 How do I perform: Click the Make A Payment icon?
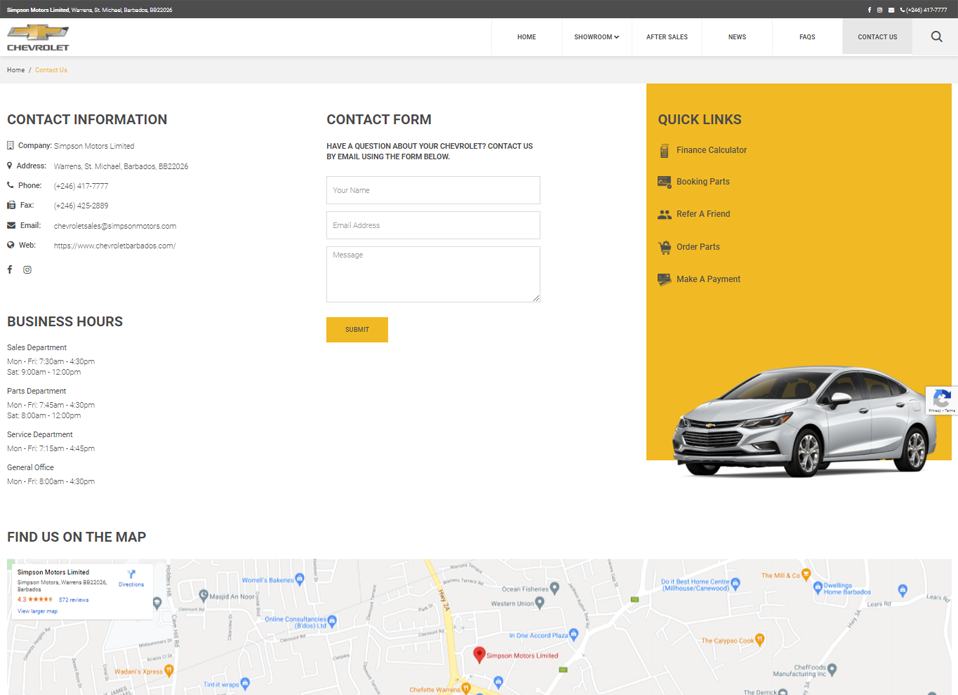click(x=664, y=280)
